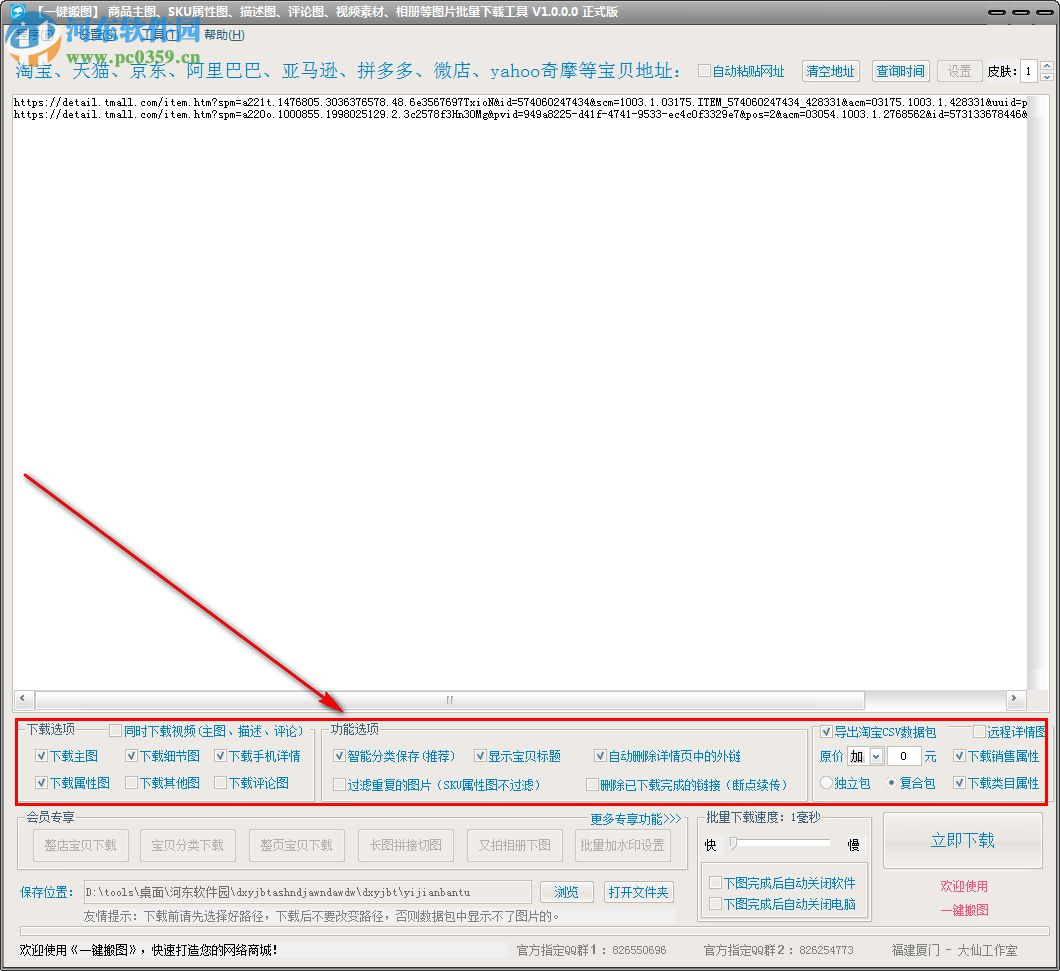Click the horizontal scrollbar left arrow
Viewport: 1060px width, 971px height.
point(22,698)
